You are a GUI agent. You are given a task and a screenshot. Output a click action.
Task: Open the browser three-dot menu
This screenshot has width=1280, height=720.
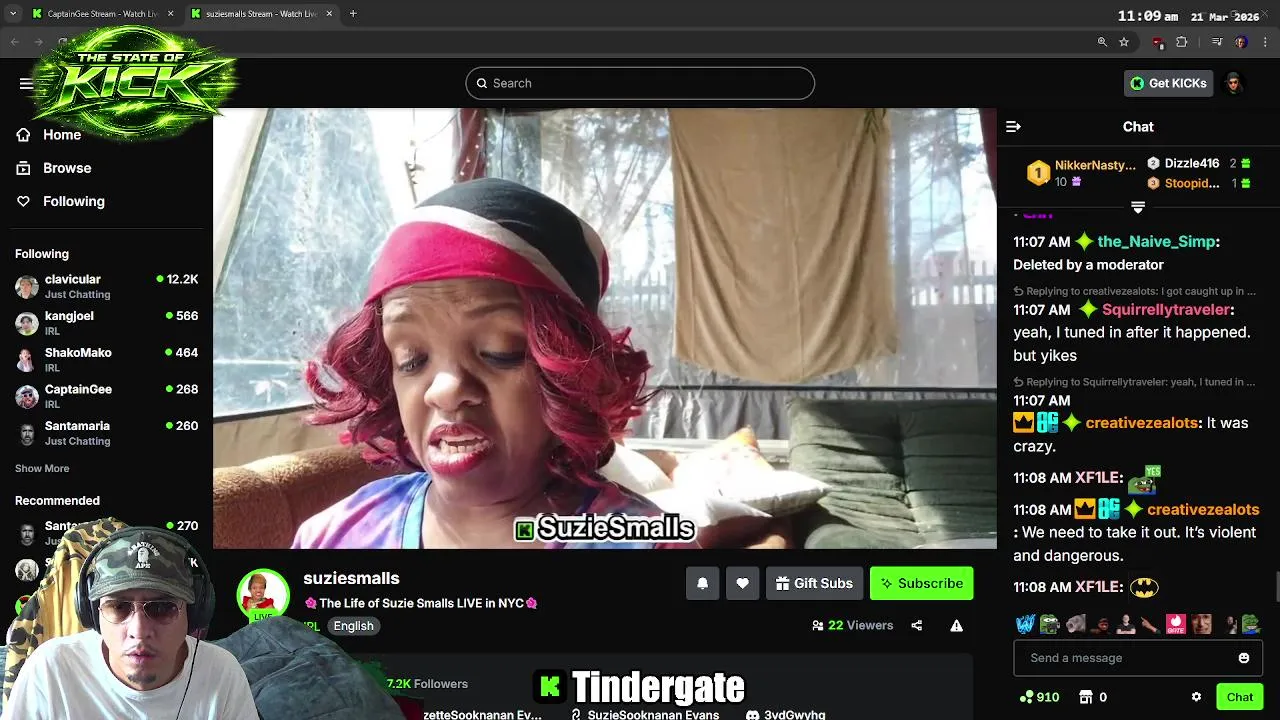coord(1266,42)
